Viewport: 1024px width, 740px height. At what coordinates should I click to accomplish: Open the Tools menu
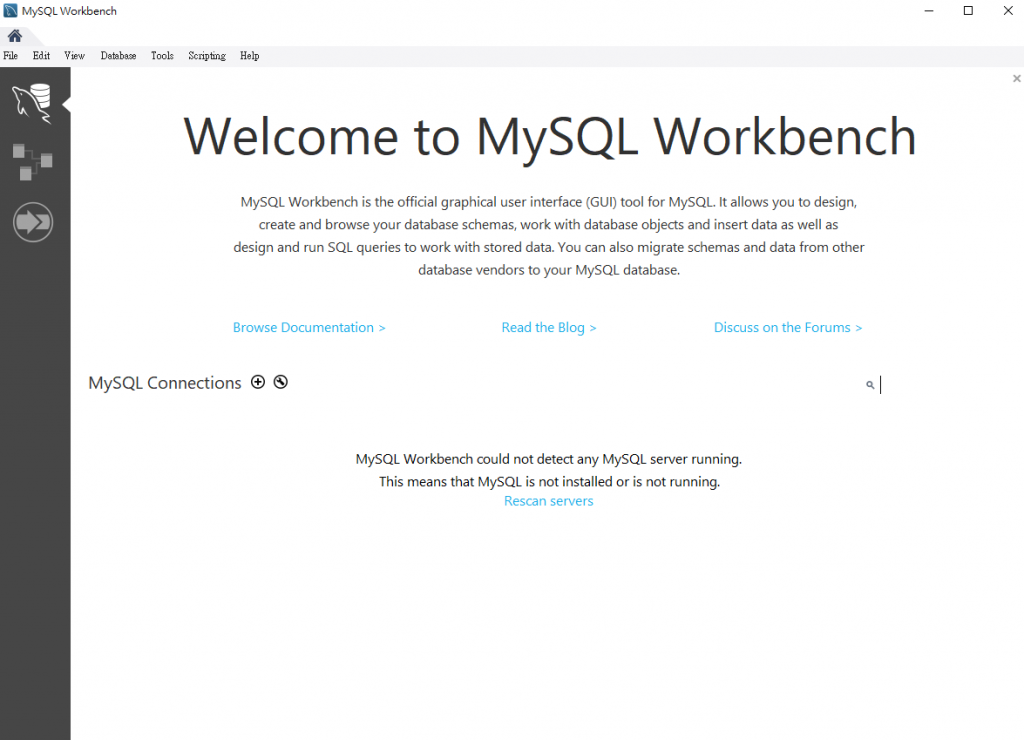coord(162,56)
